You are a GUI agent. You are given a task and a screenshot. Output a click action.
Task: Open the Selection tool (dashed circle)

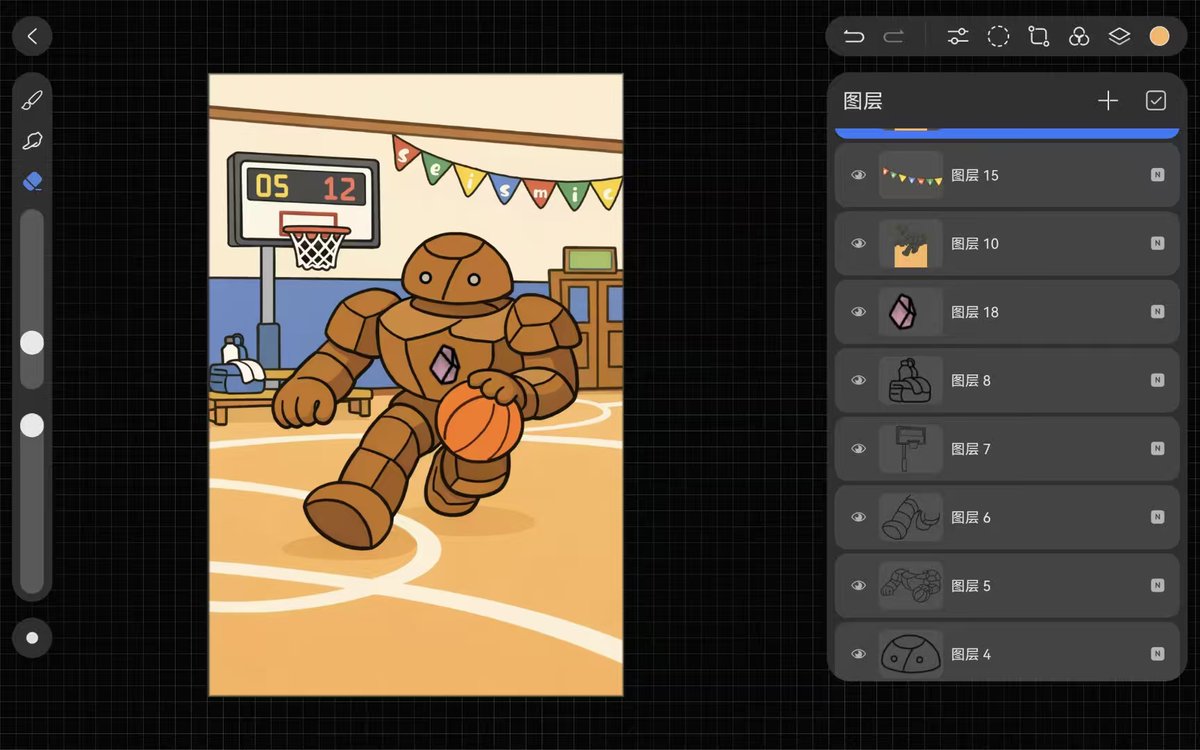click(998, 37)
